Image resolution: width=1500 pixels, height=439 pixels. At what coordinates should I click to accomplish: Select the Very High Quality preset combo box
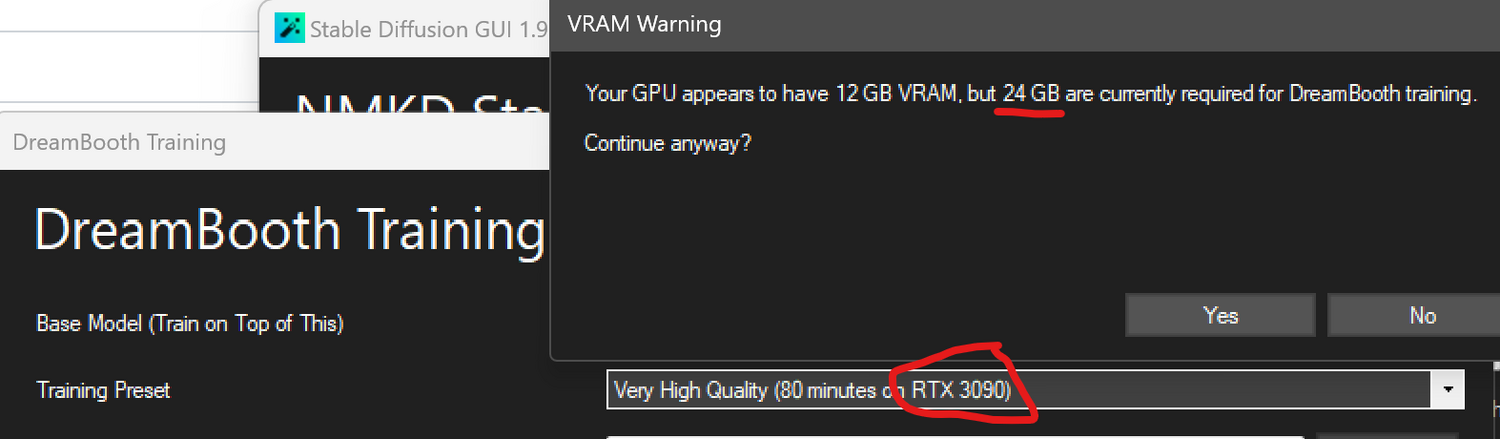coord(1035,389)
